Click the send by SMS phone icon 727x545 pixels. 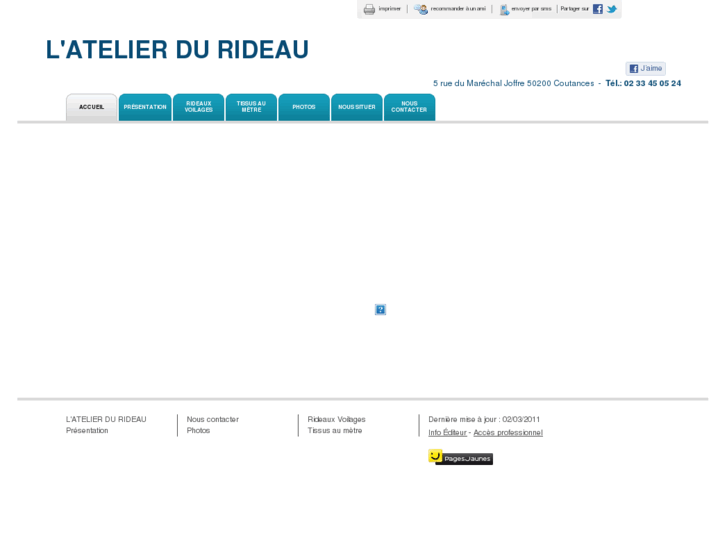pos(504,9)
